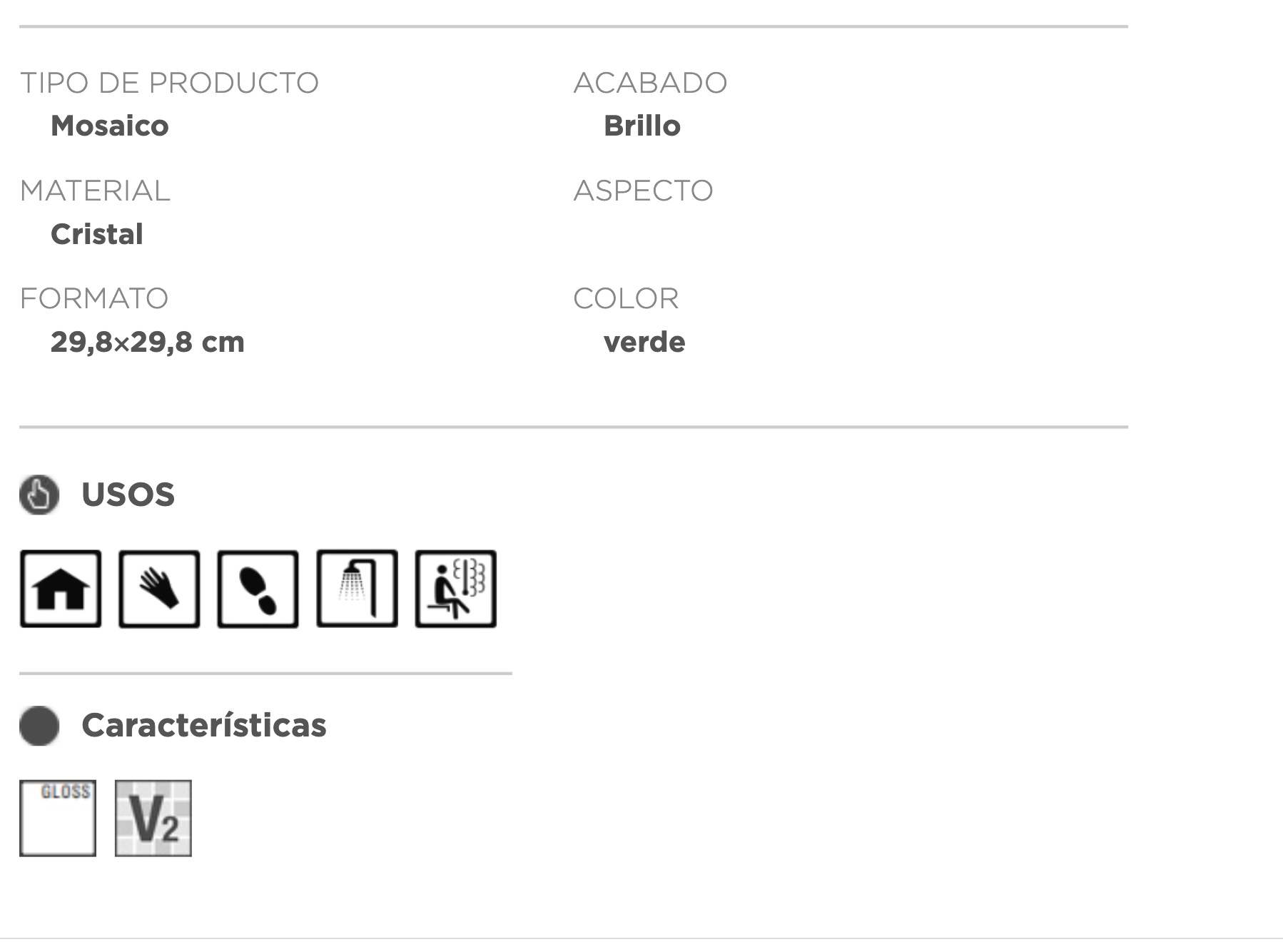Select the wall covering hand icon
1283x952 pixels.
[x=159, y=589]
